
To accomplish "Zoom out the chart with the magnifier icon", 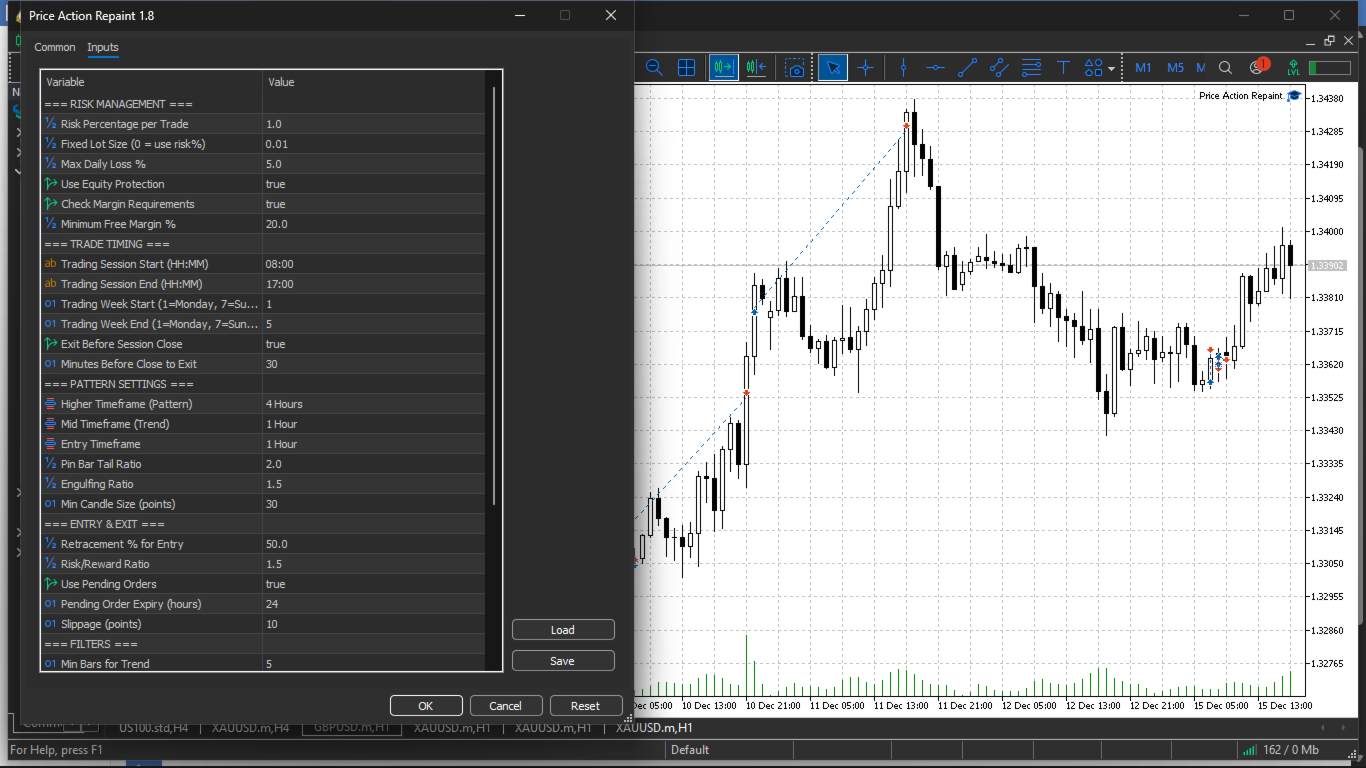I will (x=654, y=68).
